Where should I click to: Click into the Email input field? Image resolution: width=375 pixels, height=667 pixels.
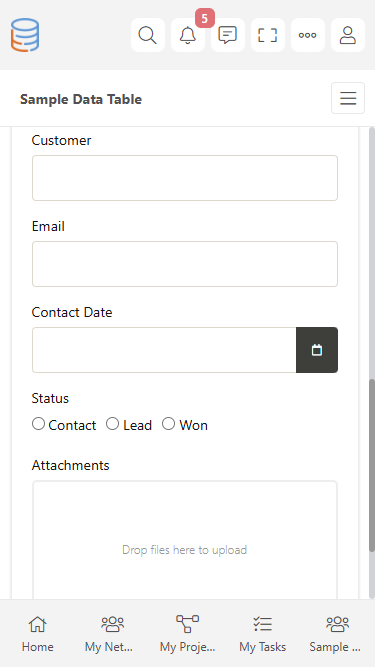coord(185,264)
